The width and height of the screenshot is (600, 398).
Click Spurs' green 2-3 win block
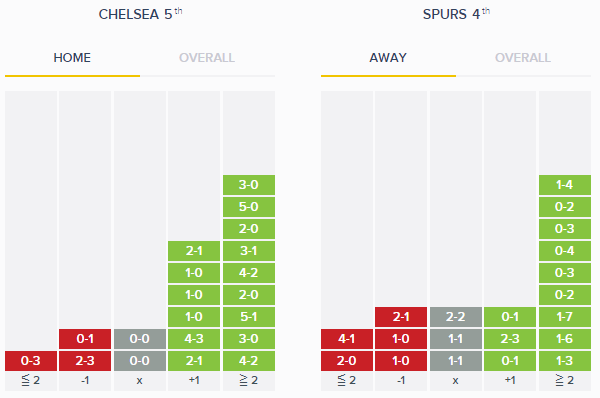coord(510,339)
